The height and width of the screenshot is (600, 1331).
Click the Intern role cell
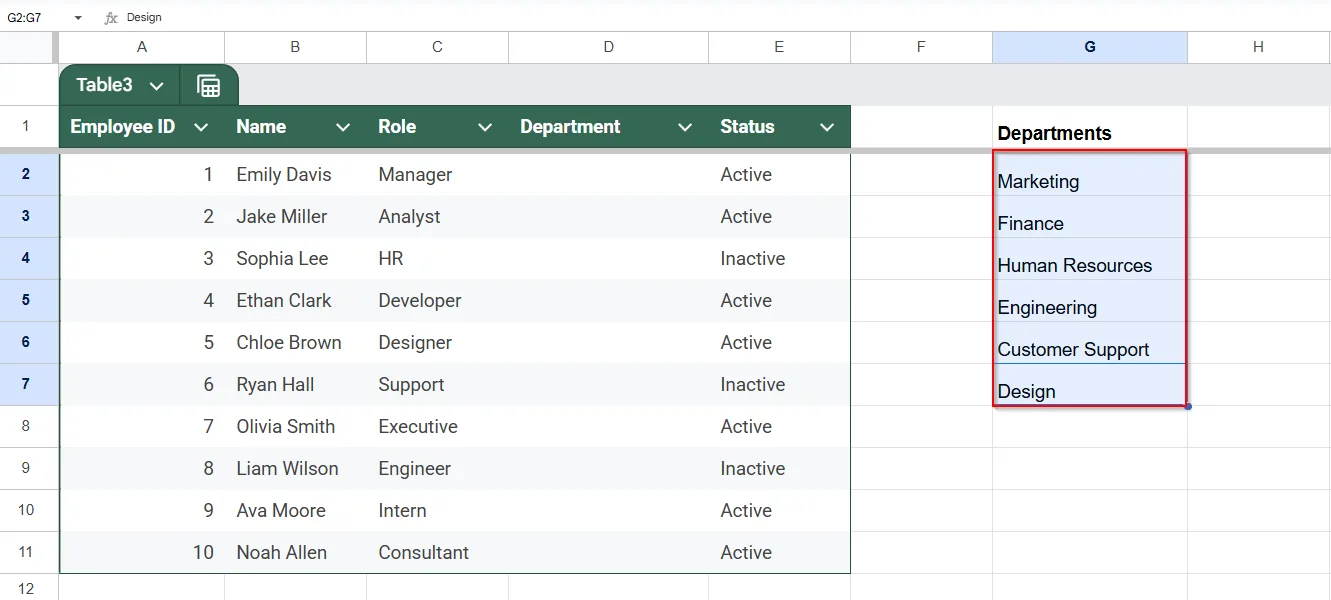pyautogui.click(x=437, y=510)
